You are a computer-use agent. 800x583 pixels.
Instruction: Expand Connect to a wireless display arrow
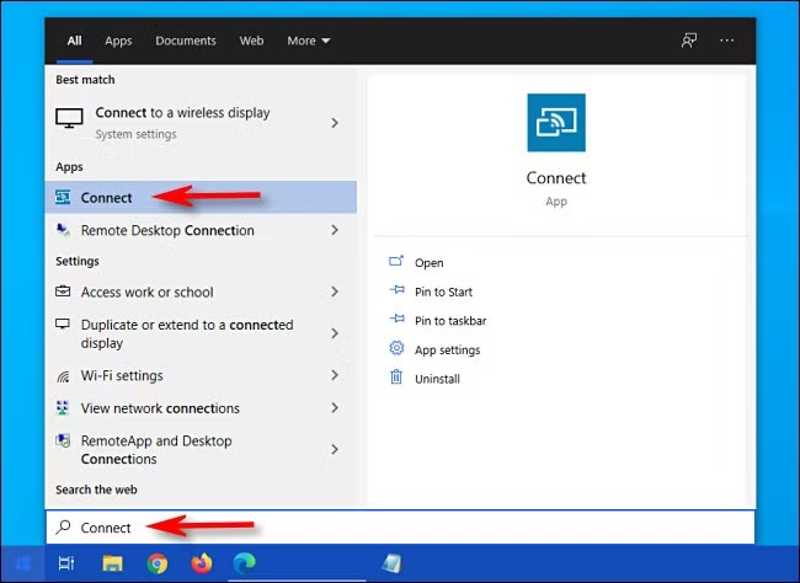(x=334, y=123)
